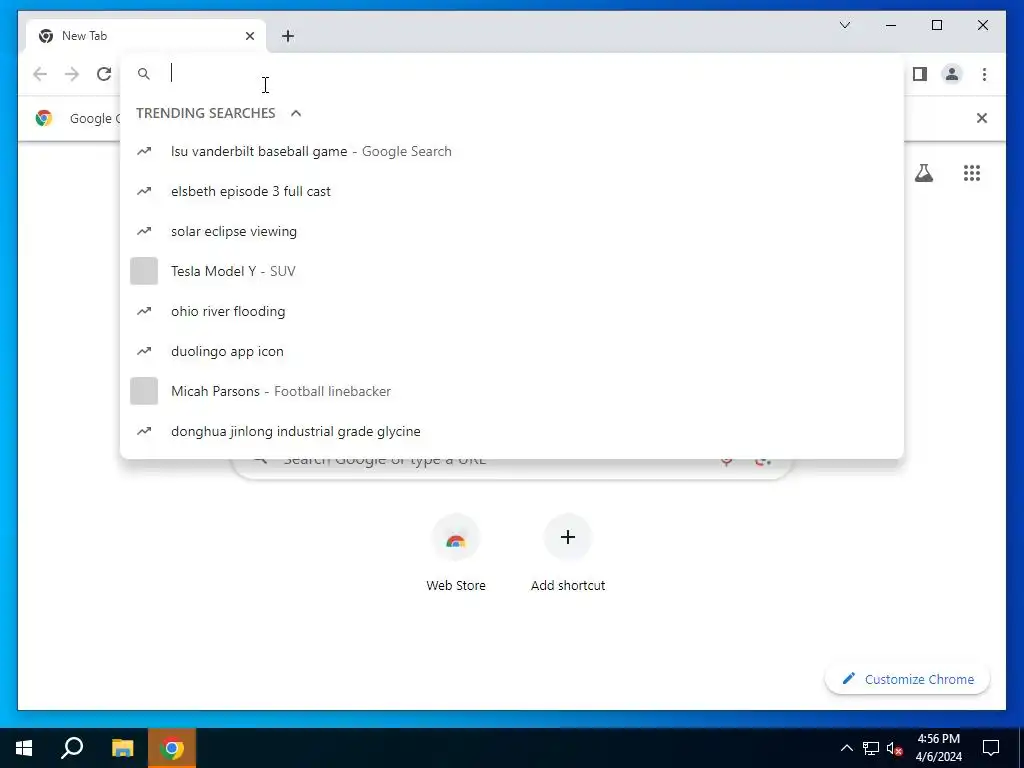This screenshot has width=1024, height=768.
Task: Select lsu vanderbilt baseball game suggestion
Action: tap(512, 152)
